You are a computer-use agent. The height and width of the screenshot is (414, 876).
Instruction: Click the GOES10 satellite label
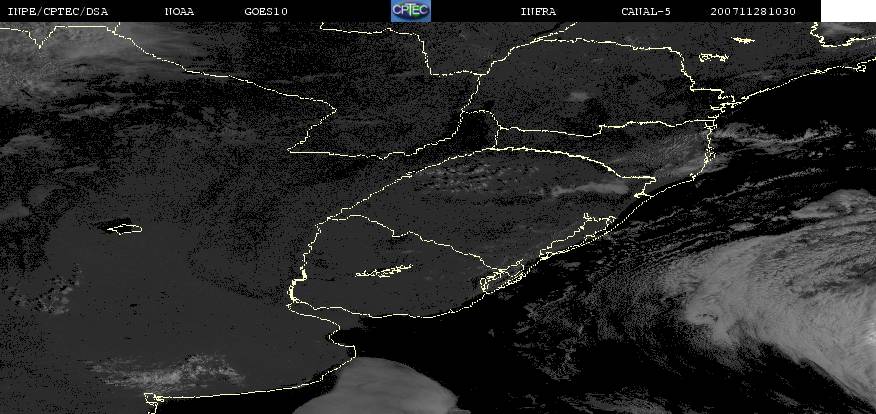266,12
